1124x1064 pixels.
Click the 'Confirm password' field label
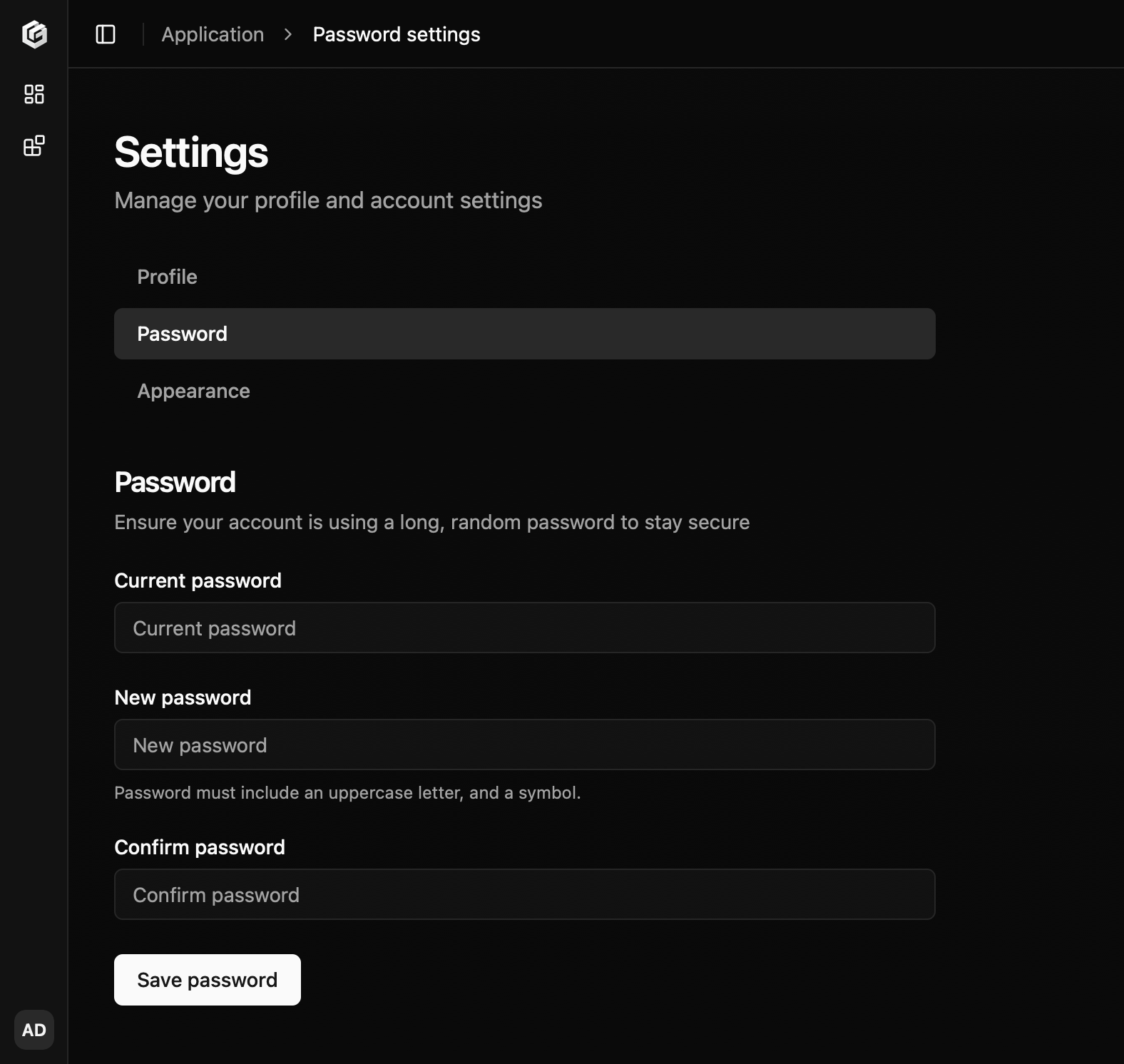[x=200, y=847]
